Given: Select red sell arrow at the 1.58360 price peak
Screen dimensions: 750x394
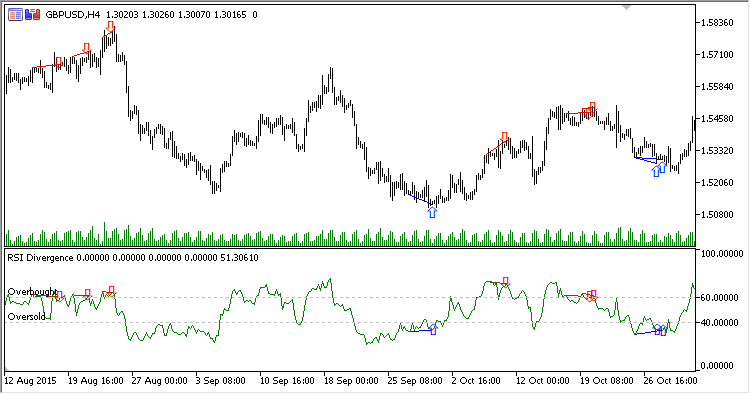Looking at the screenshot, I should (x=111, y=27).
